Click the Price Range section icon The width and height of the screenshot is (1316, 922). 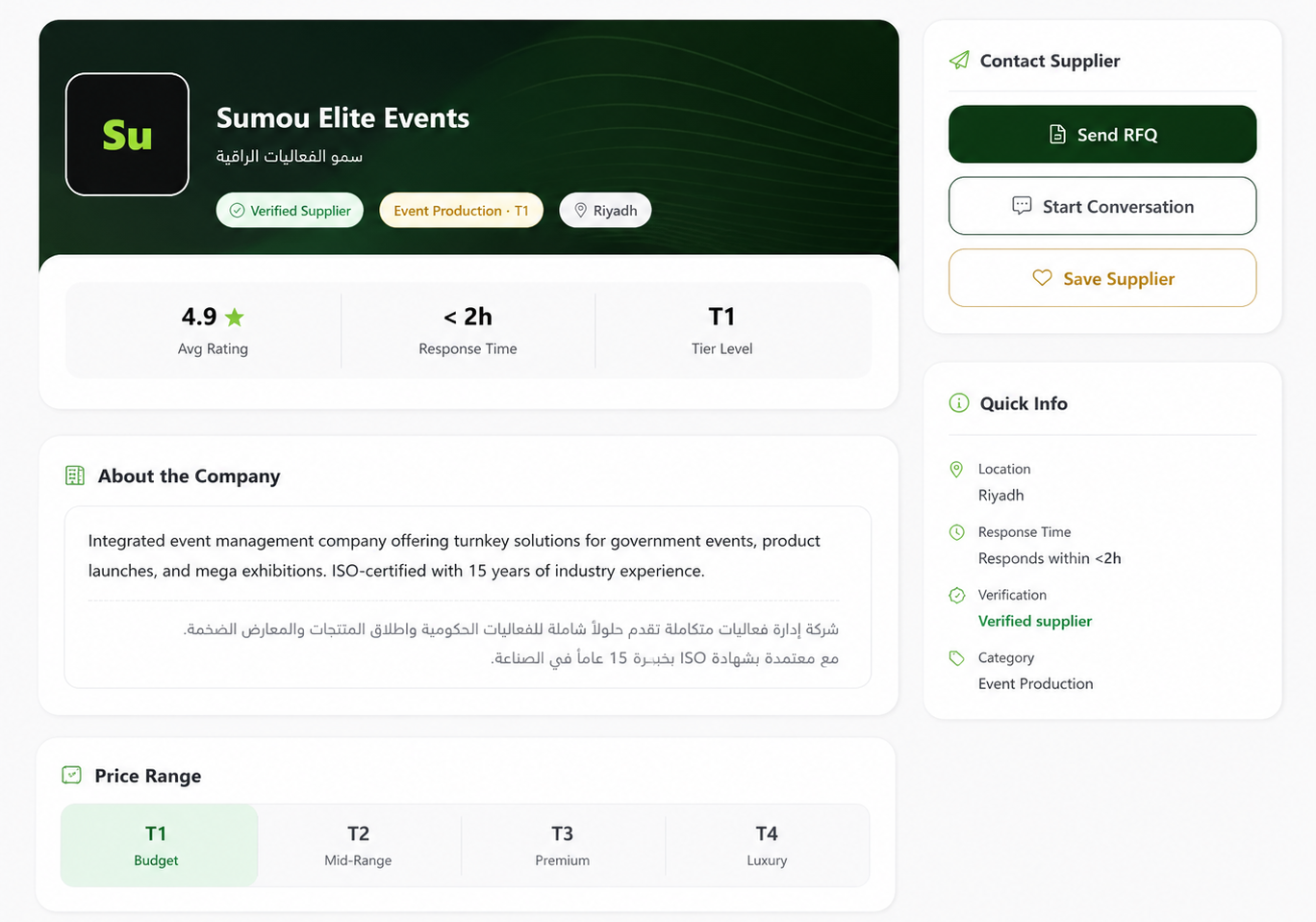(71, 775)
